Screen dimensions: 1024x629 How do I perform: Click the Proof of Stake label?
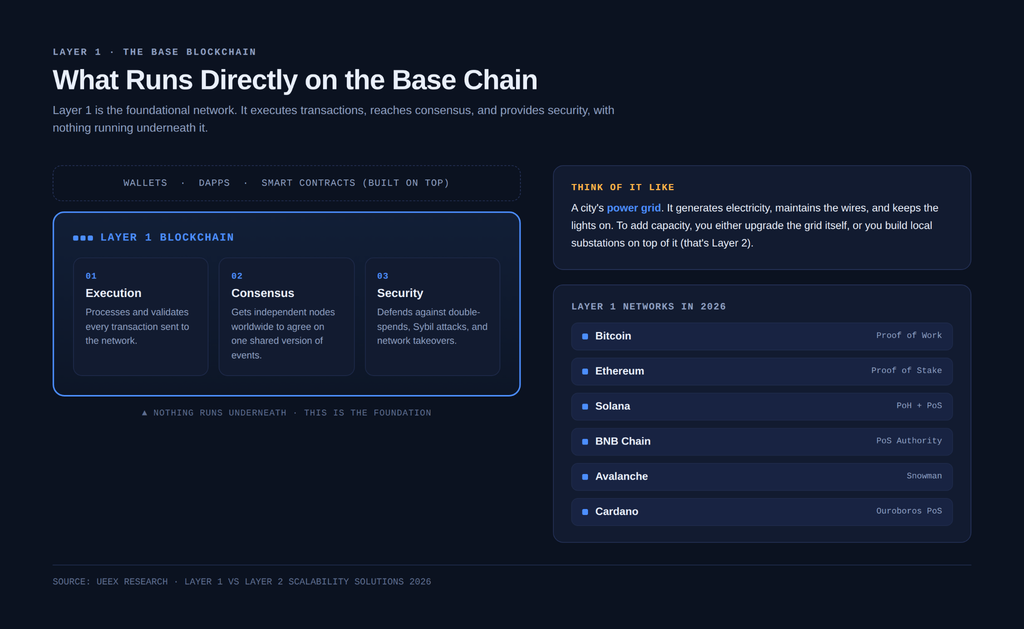906,370
